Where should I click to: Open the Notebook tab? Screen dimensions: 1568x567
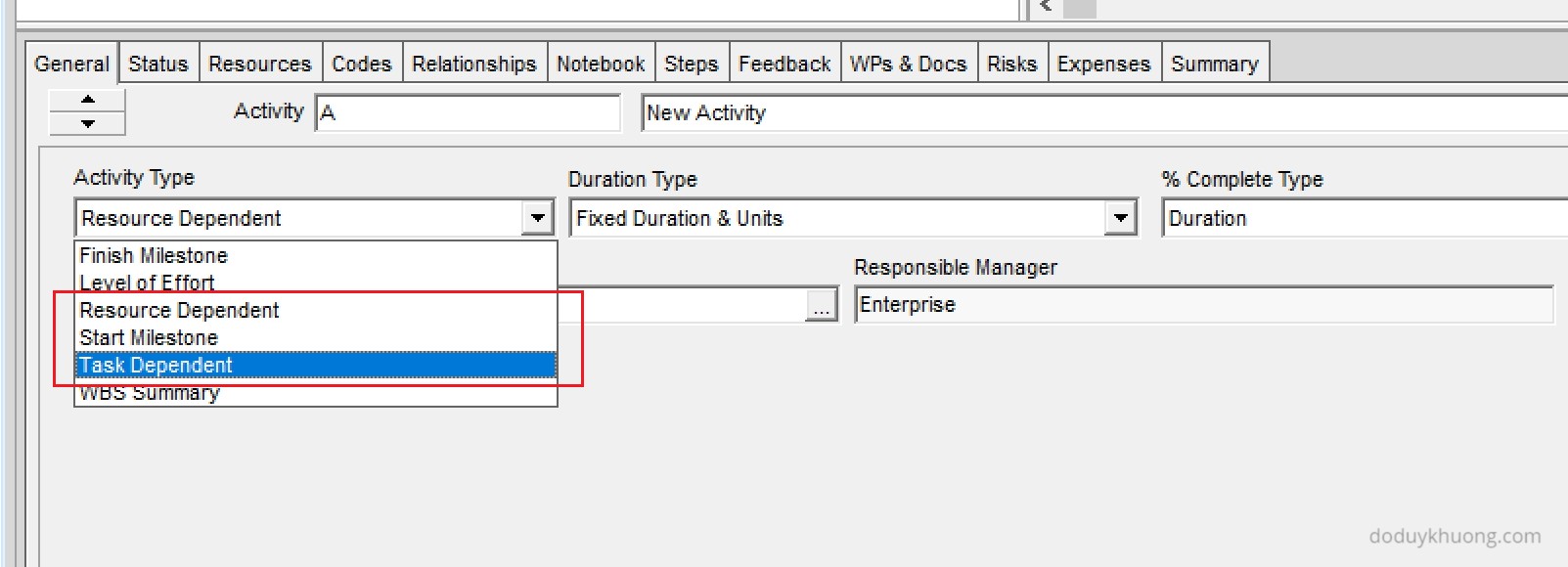coord(601,64)
